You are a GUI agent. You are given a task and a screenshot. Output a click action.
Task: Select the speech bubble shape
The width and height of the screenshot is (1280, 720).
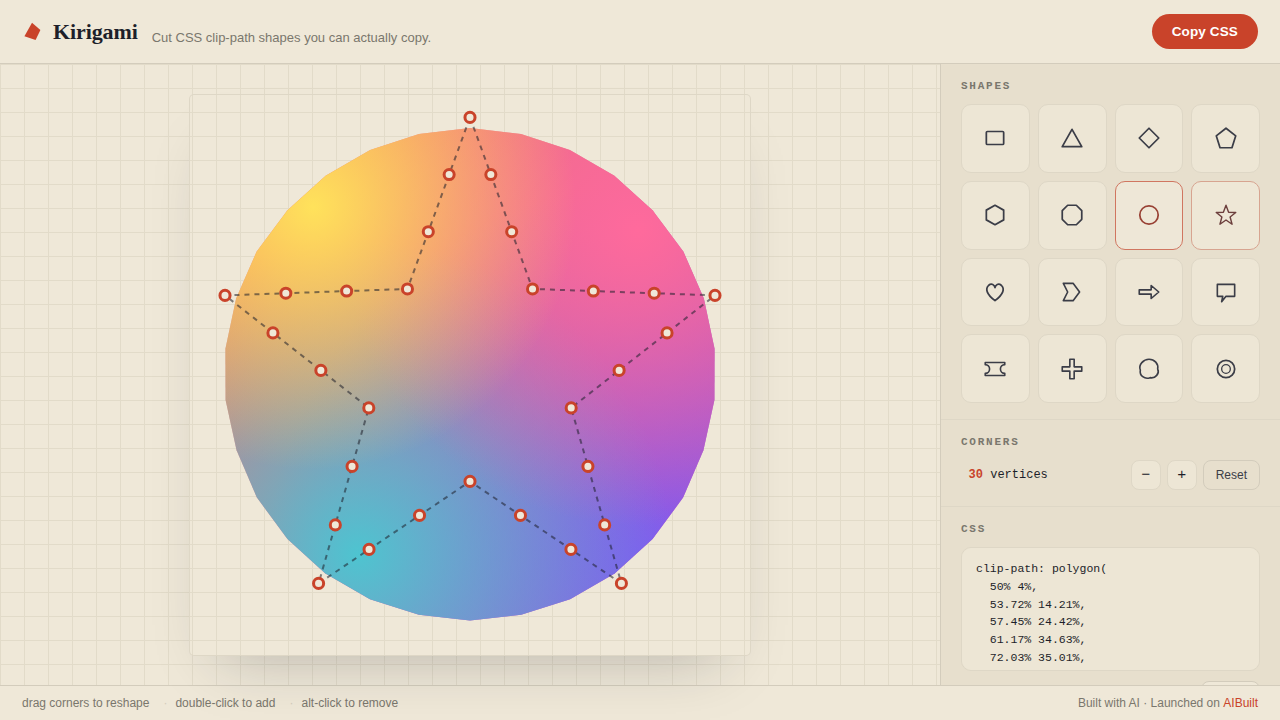point(1226,292)
